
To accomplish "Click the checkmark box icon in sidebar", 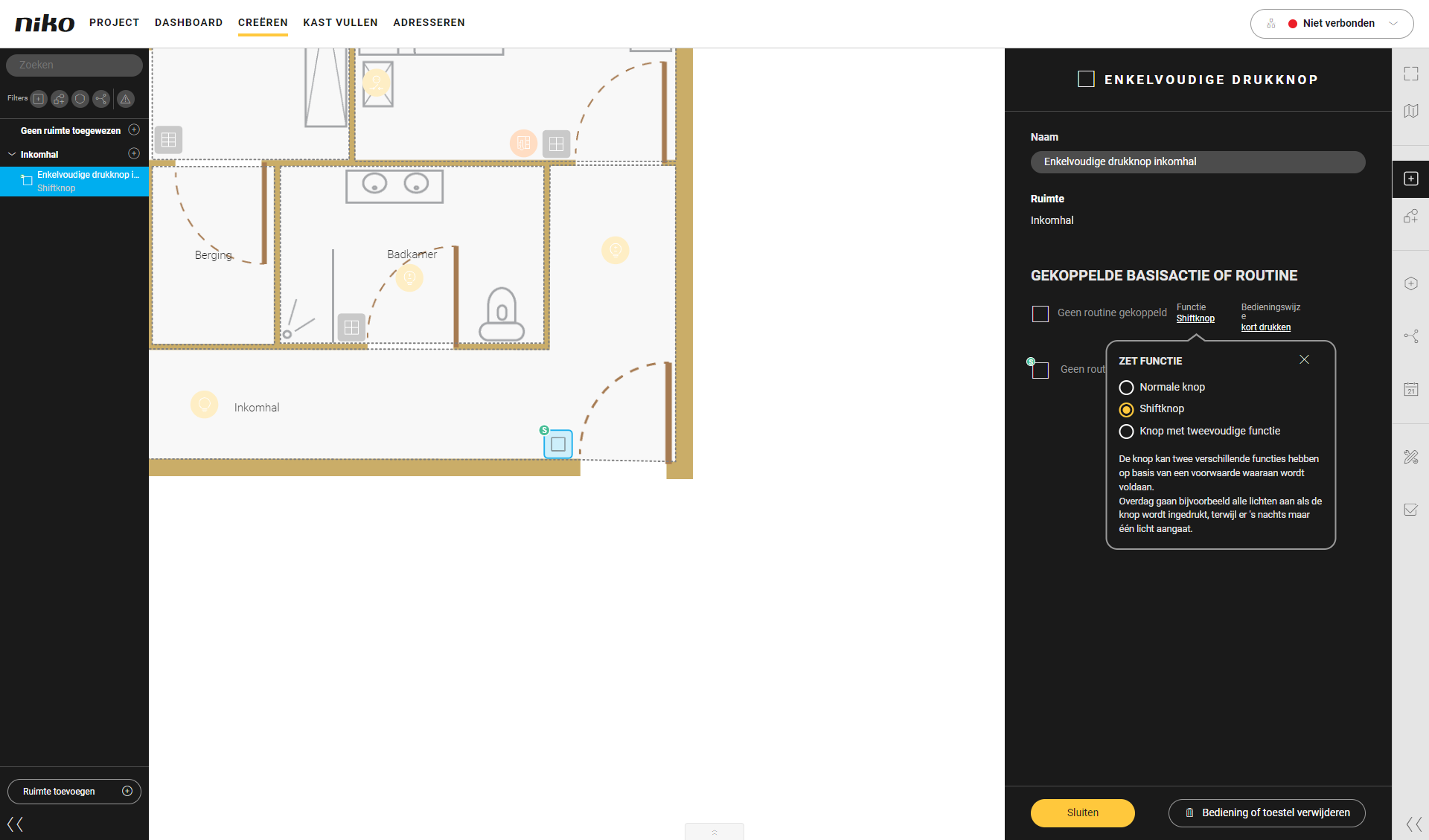I will pos(1410,510).
